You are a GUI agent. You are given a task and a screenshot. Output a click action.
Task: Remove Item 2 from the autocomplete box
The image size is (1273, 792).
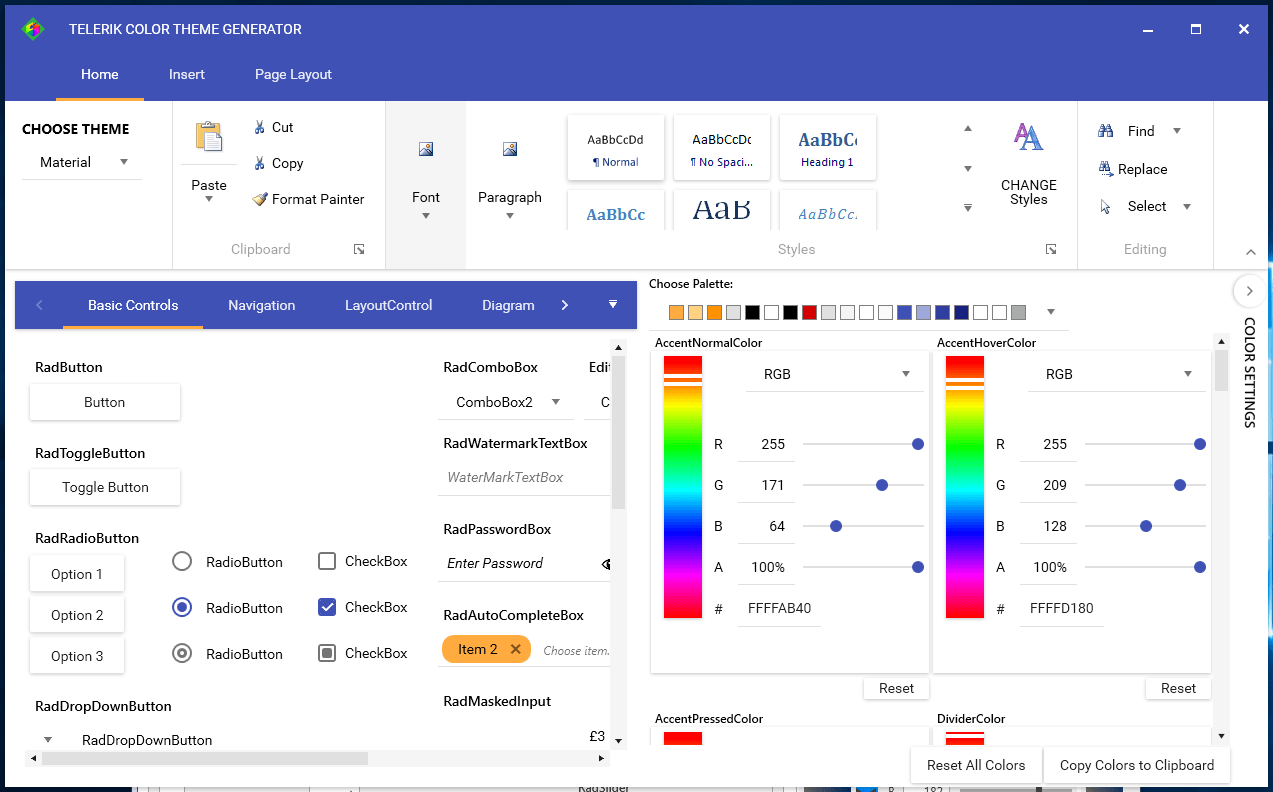click(x=516, y=649)
